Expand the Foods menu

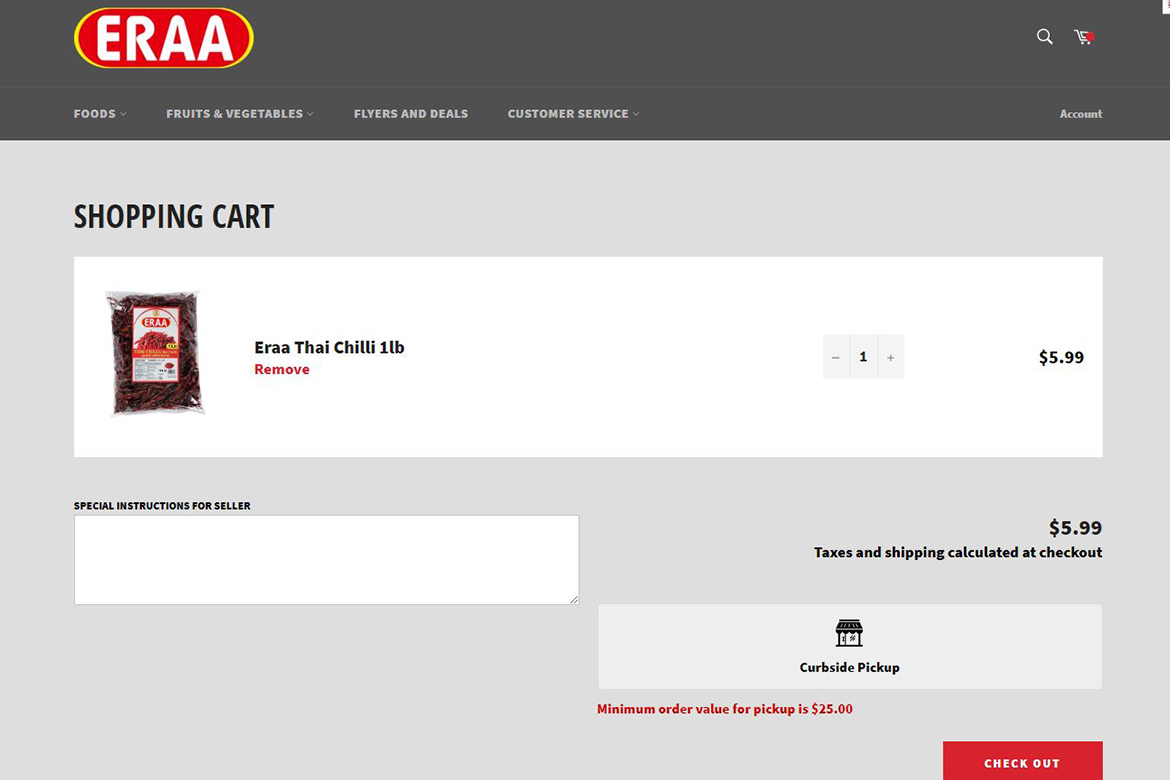tap(100, 113)
